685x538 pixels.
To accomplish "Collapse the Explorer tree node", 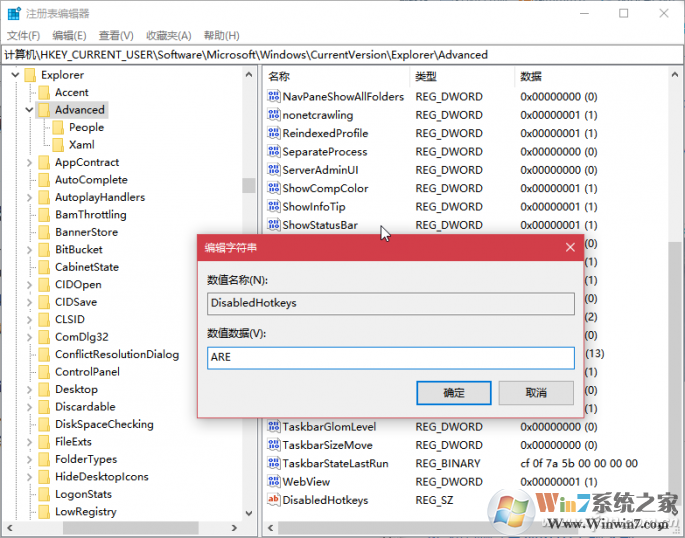I will [x=15, y=75].
